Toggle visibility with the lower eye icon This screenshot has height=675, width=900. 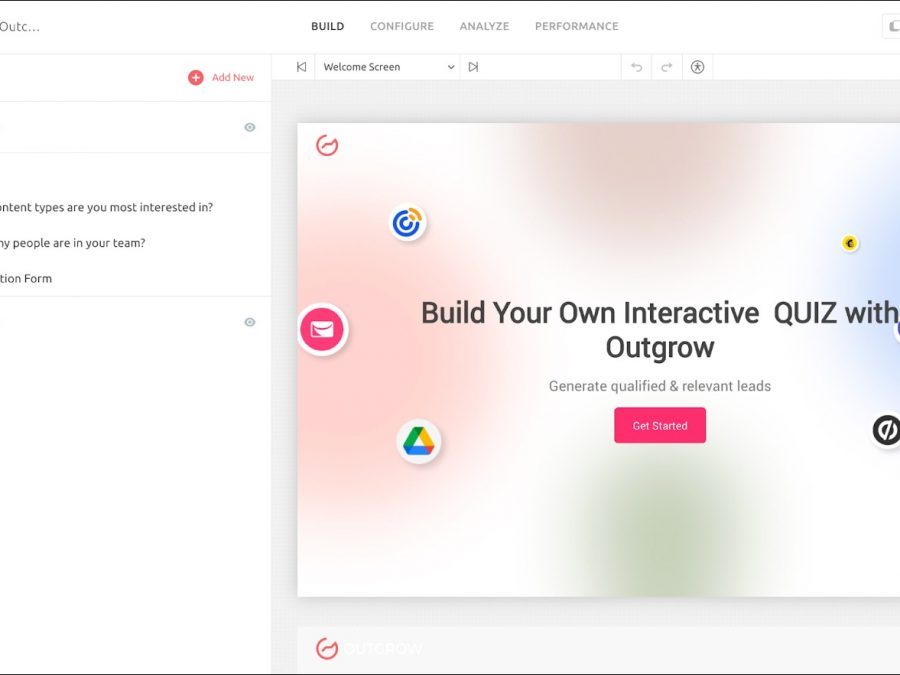tap(250, 322)
